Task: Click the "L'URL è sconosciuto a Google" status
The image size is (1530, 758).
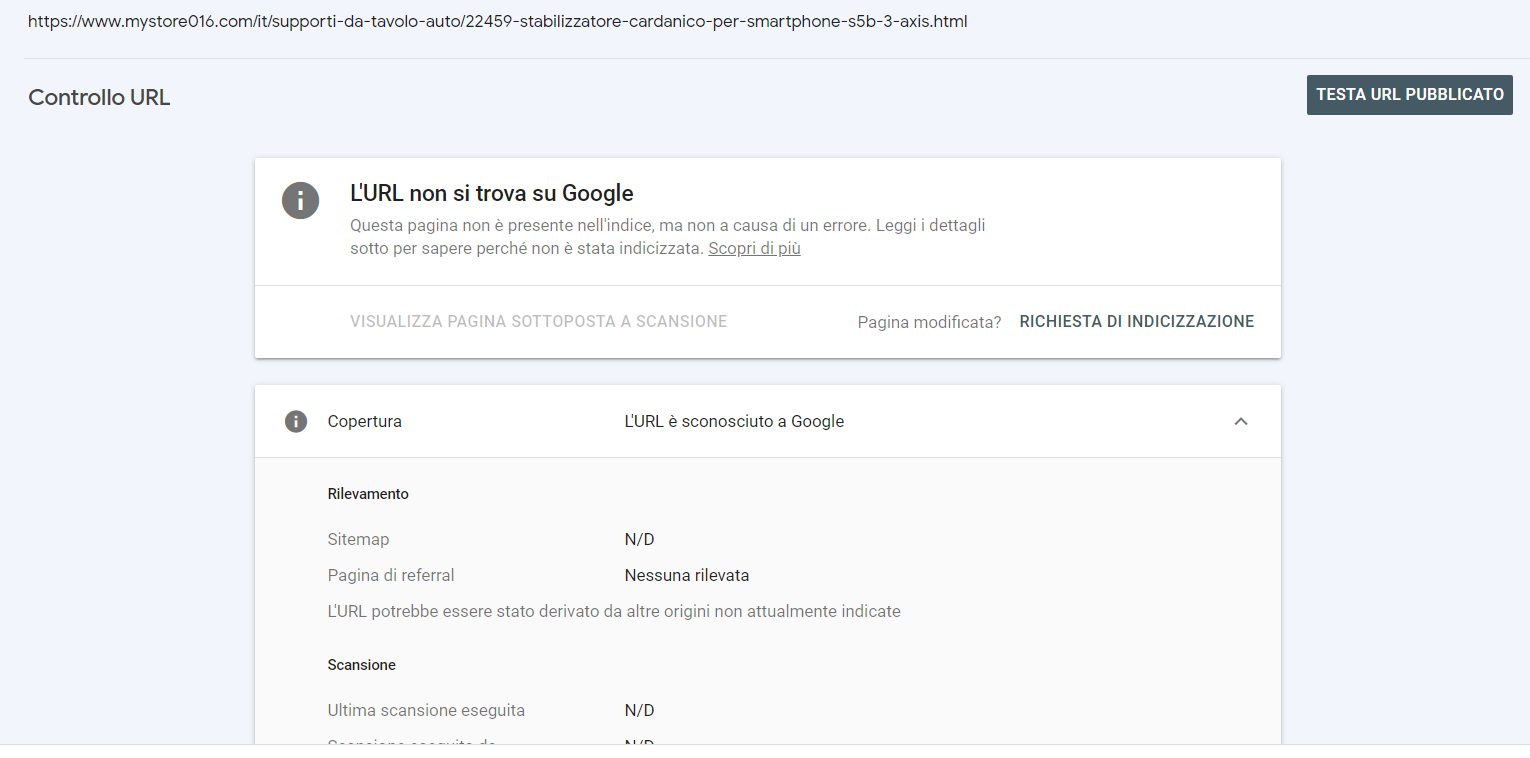Action: (x=734, y=422)
